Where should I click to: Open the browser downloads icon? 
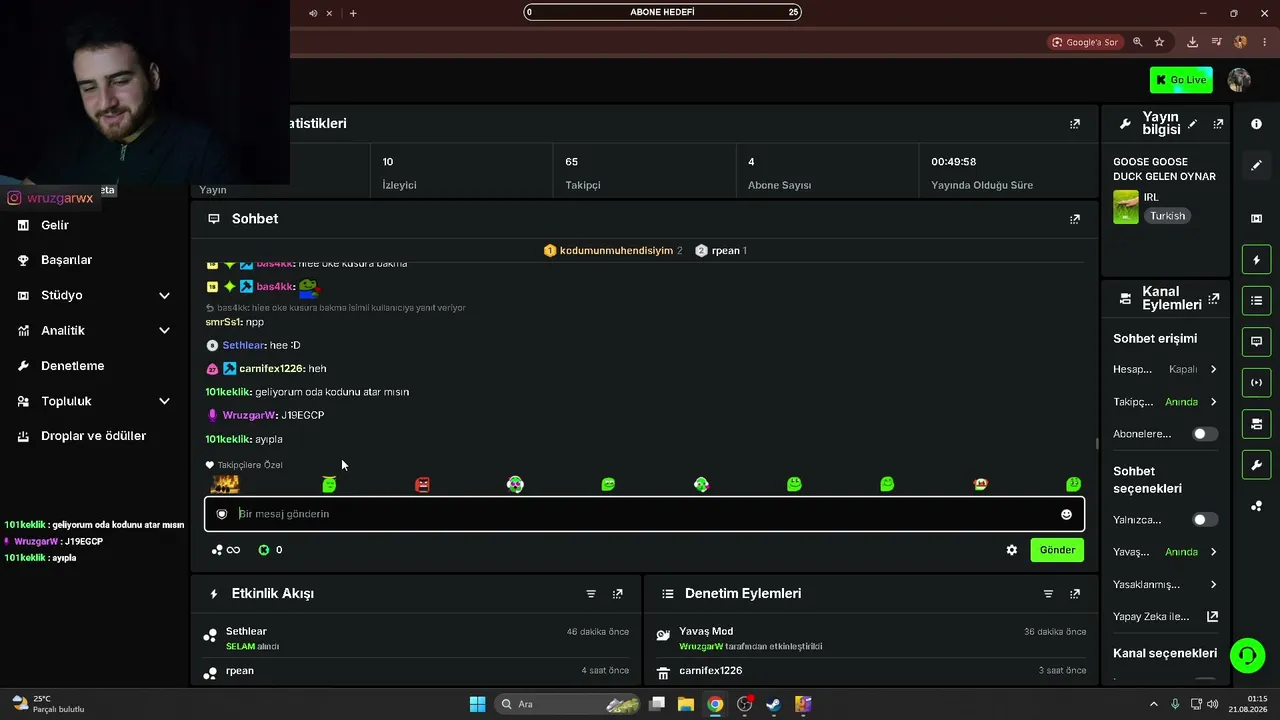pyautogui.click(x=1192, y=42)
